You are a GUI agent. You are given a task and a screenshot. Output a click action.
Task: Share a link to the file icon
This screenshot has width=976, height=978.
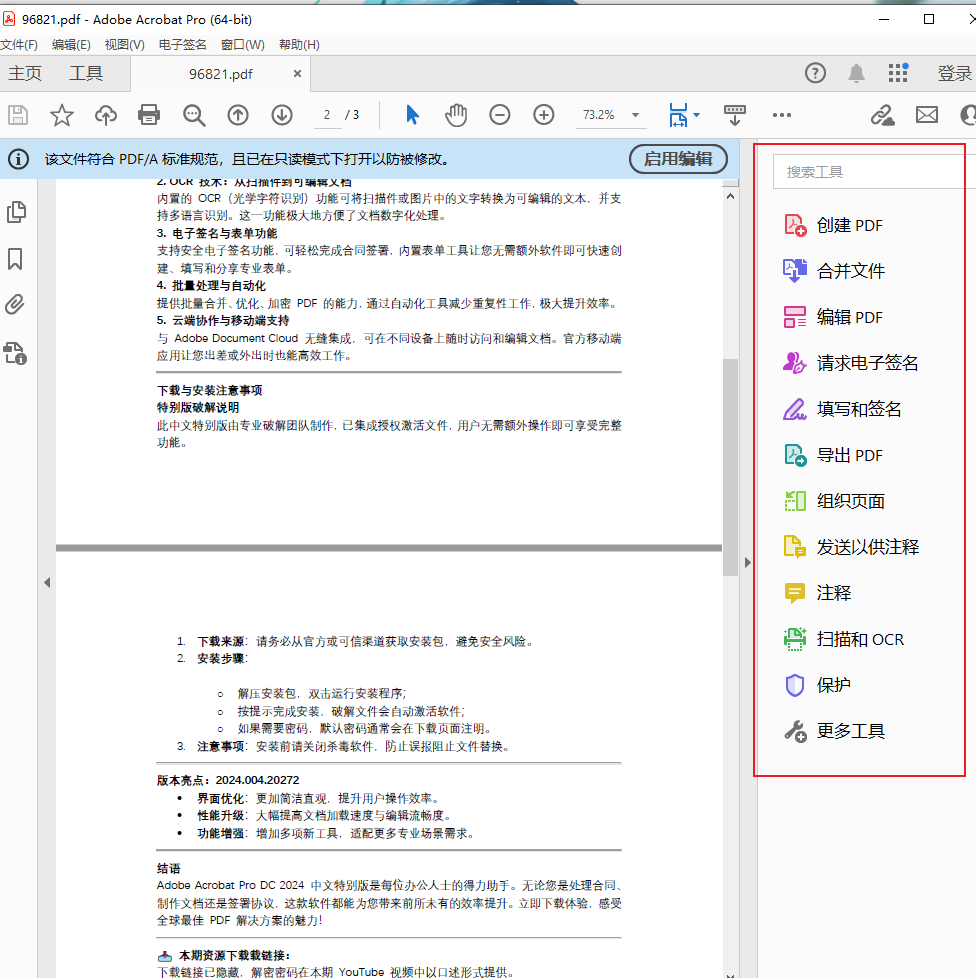882,115
